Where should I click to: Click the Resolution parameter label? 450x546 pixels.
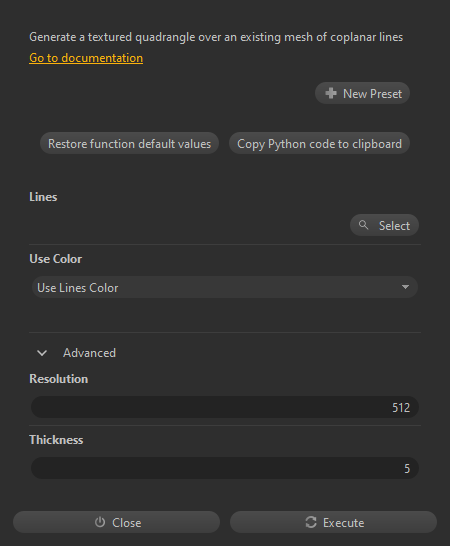click(59, 379)
